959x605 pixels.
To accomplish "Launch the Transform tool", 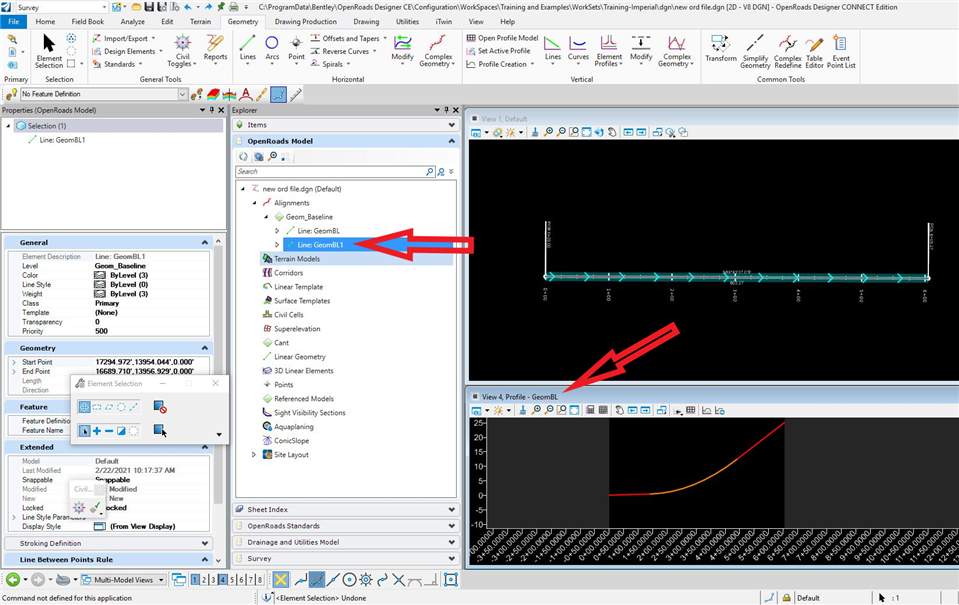I will point(720,48).
